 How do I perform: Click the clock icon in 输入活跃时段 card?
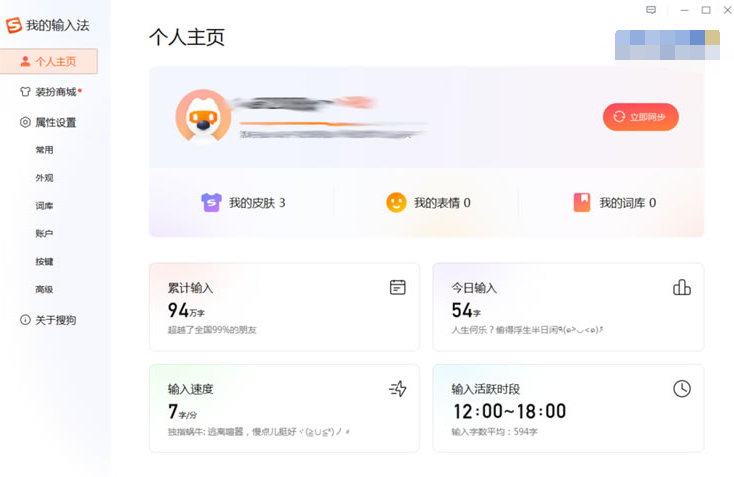pyautogui.click(x=682, y=389)
